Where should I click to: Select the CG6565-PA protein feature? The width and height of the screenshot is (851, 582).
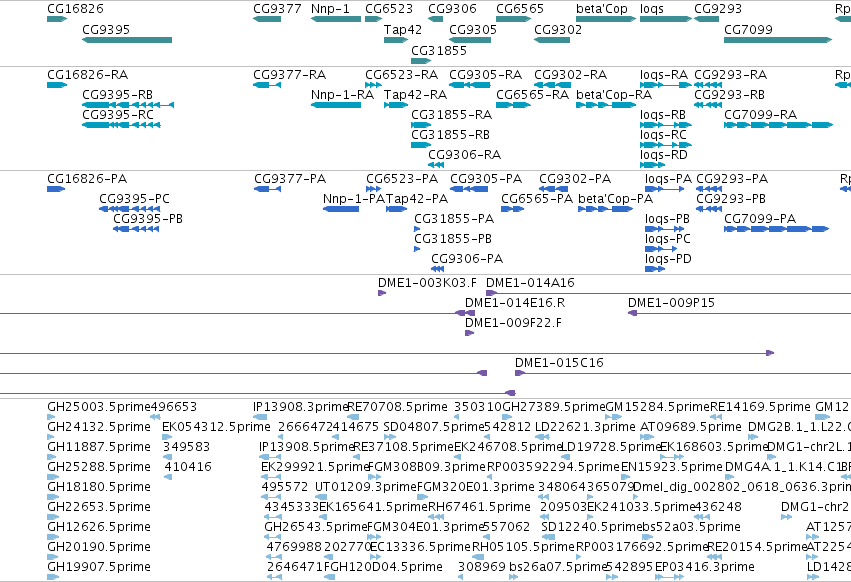(512, 209)
